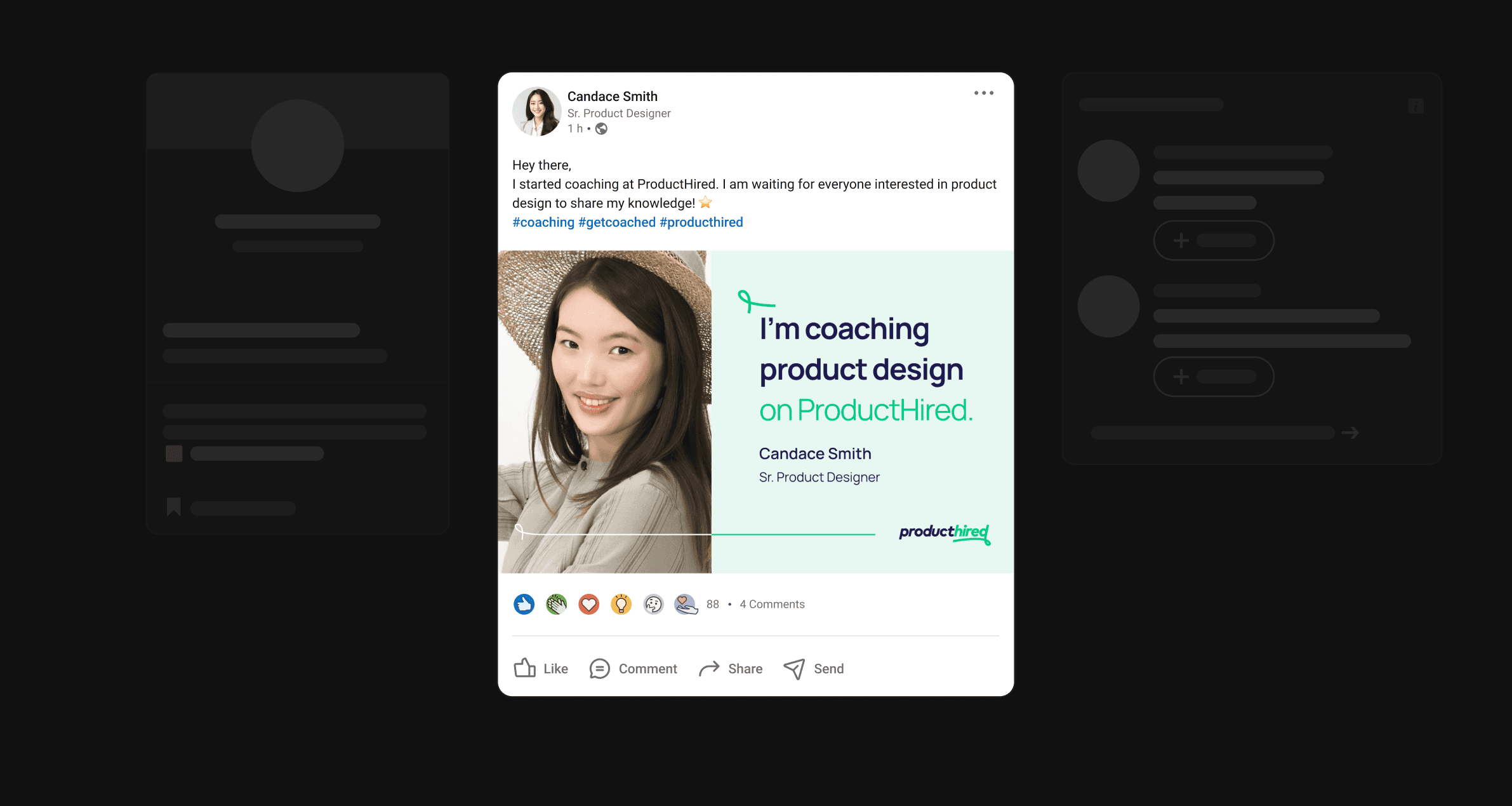Click the thinking-face Curious reaction icon
The image size is (1512, 806).
click(x=653, y=604)
